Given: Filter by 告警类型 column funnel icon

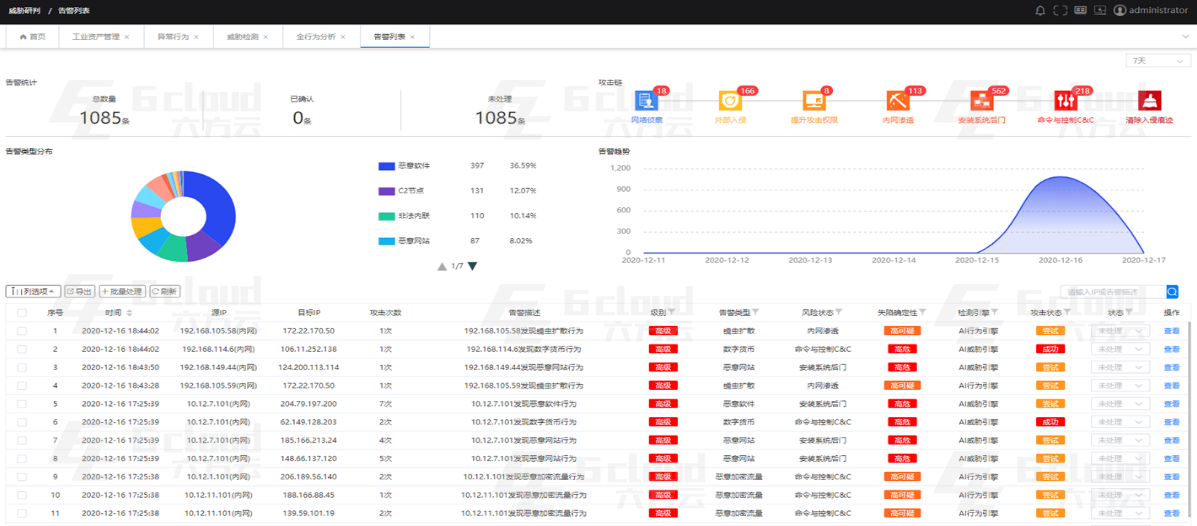Looking at the screenshot, I should pyautogui.click(x=756, y=312).
